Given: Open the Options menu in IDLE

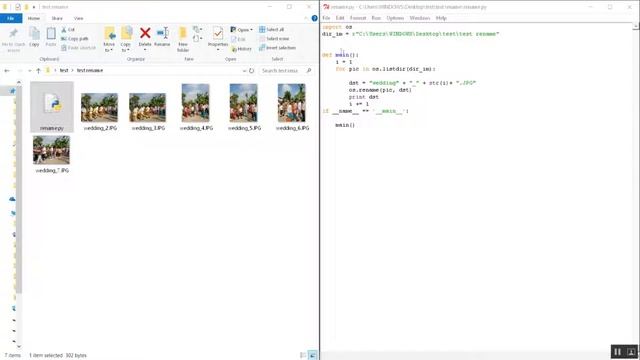Looking at the screenshot, I should tap(395, 18).
